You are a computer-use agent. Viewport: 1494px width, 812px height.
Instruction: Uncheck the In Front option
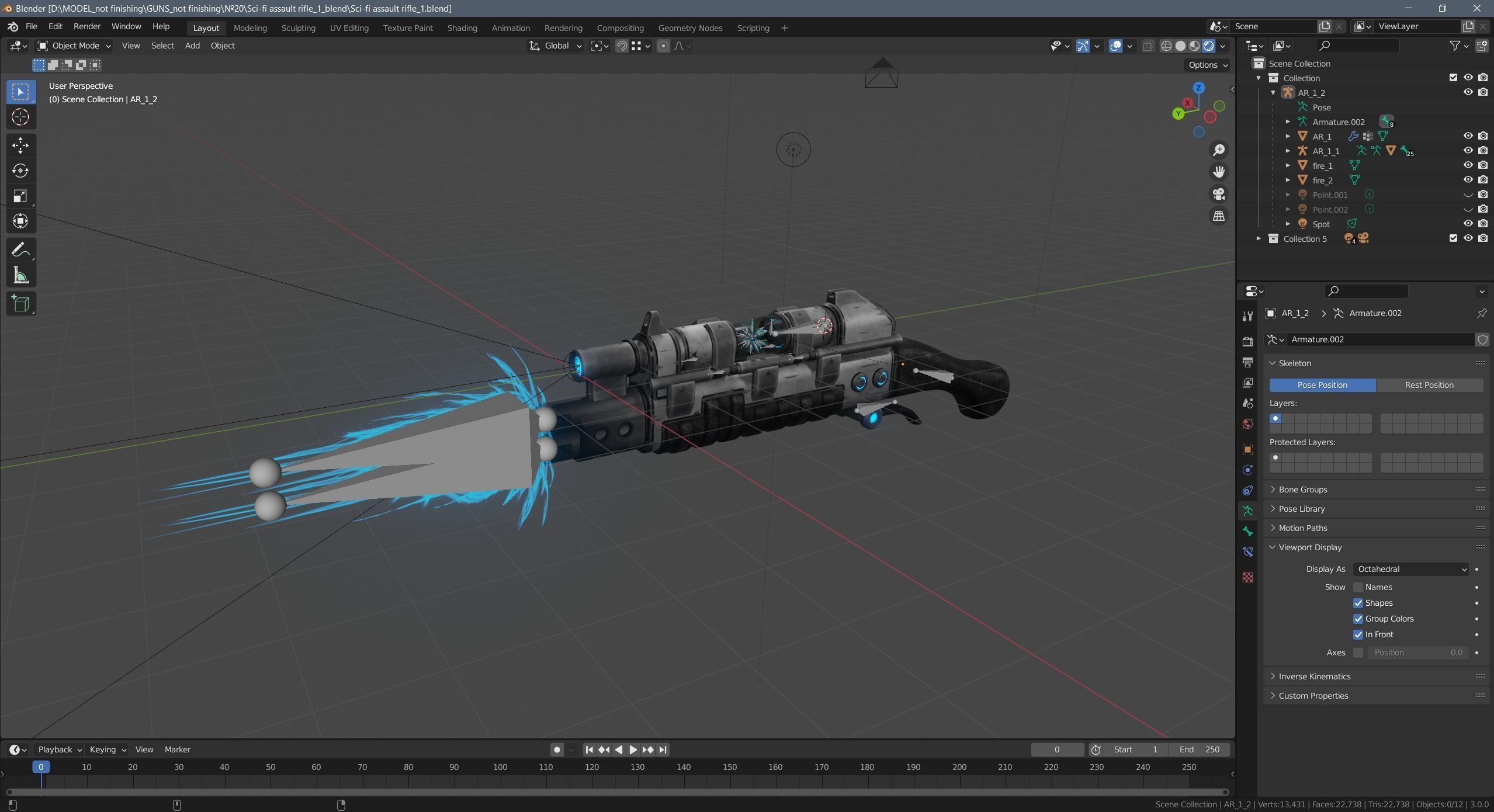(x=1358, y=634)
